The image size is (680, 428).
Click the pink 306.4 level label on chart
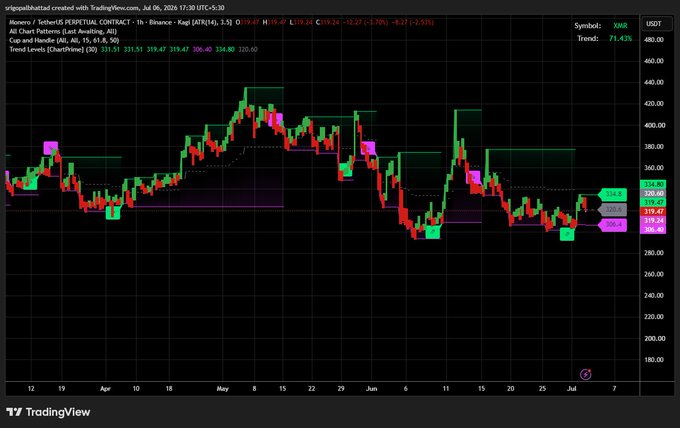click(613, 225)
